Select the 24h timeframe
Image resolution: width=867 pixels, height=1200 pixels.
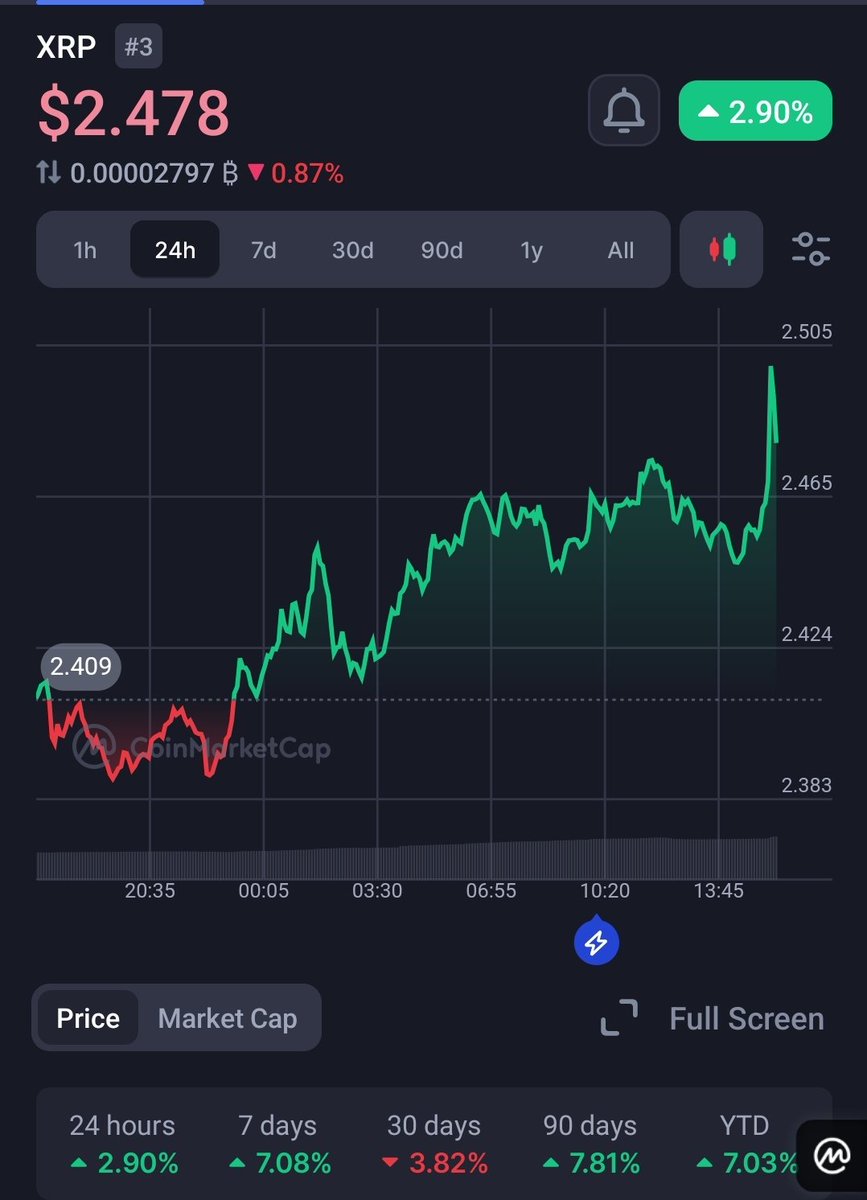175,250
